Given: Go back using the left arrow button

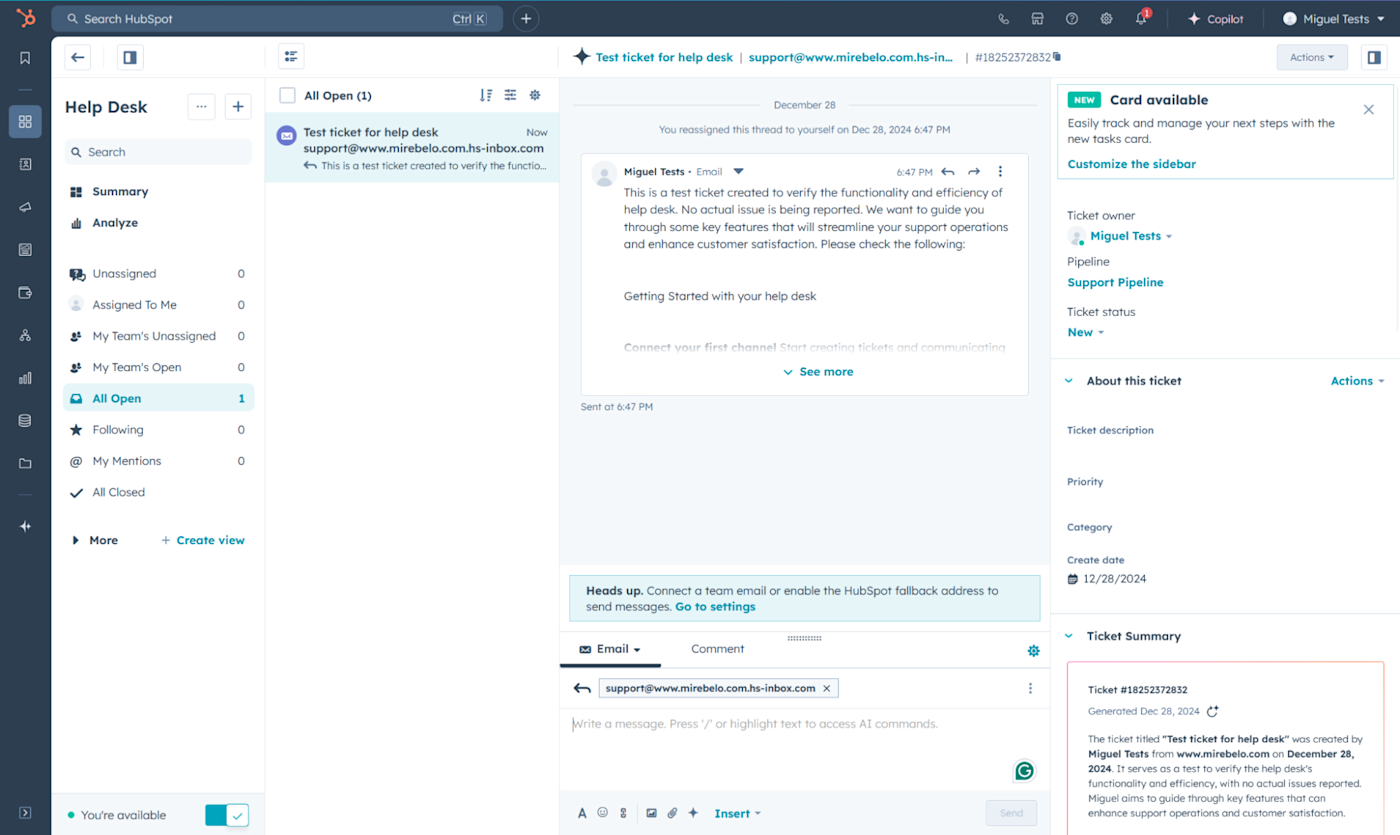Looking at the screenshot, I should coord(78,57).
